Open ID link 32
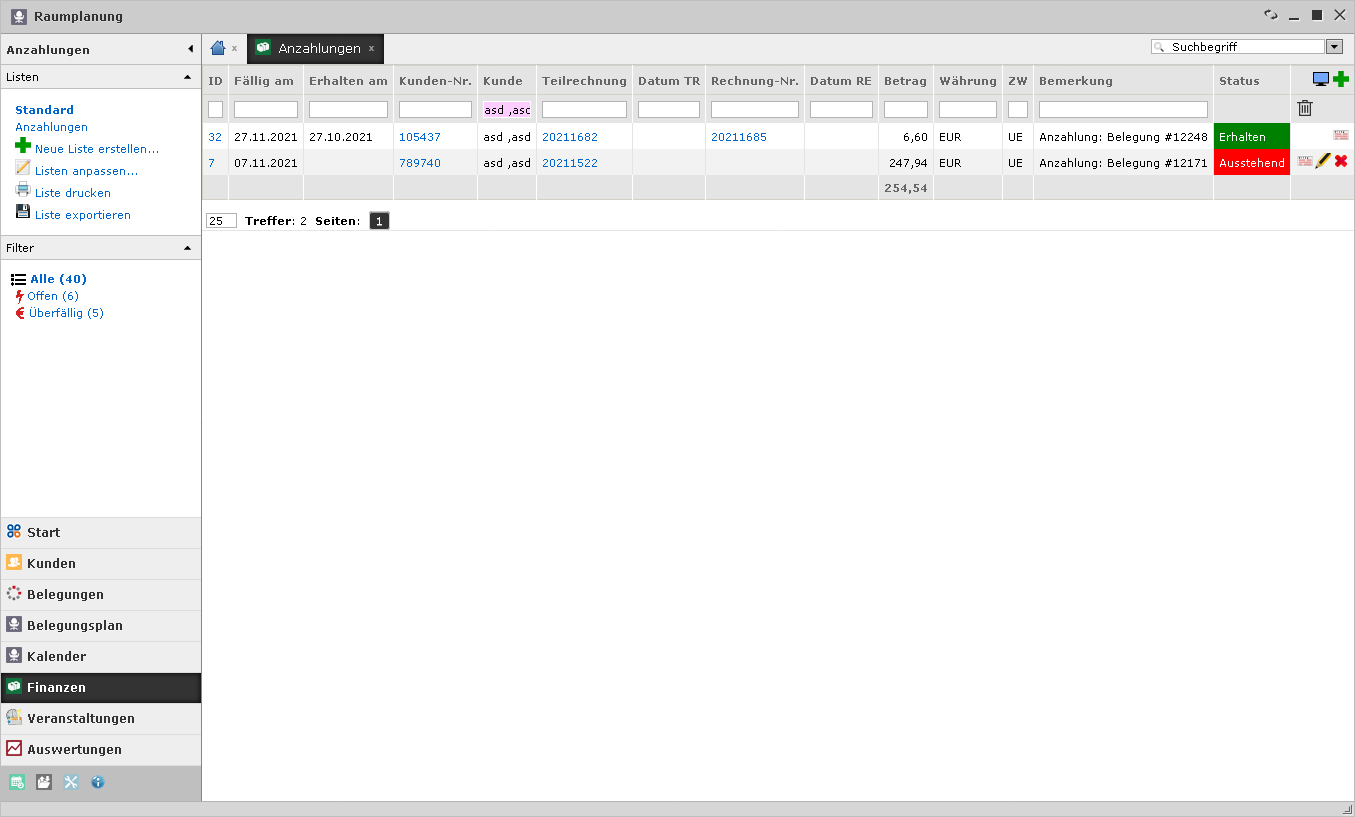The width and height of the screenshot is (1355, 817). [x=215, y=137]
